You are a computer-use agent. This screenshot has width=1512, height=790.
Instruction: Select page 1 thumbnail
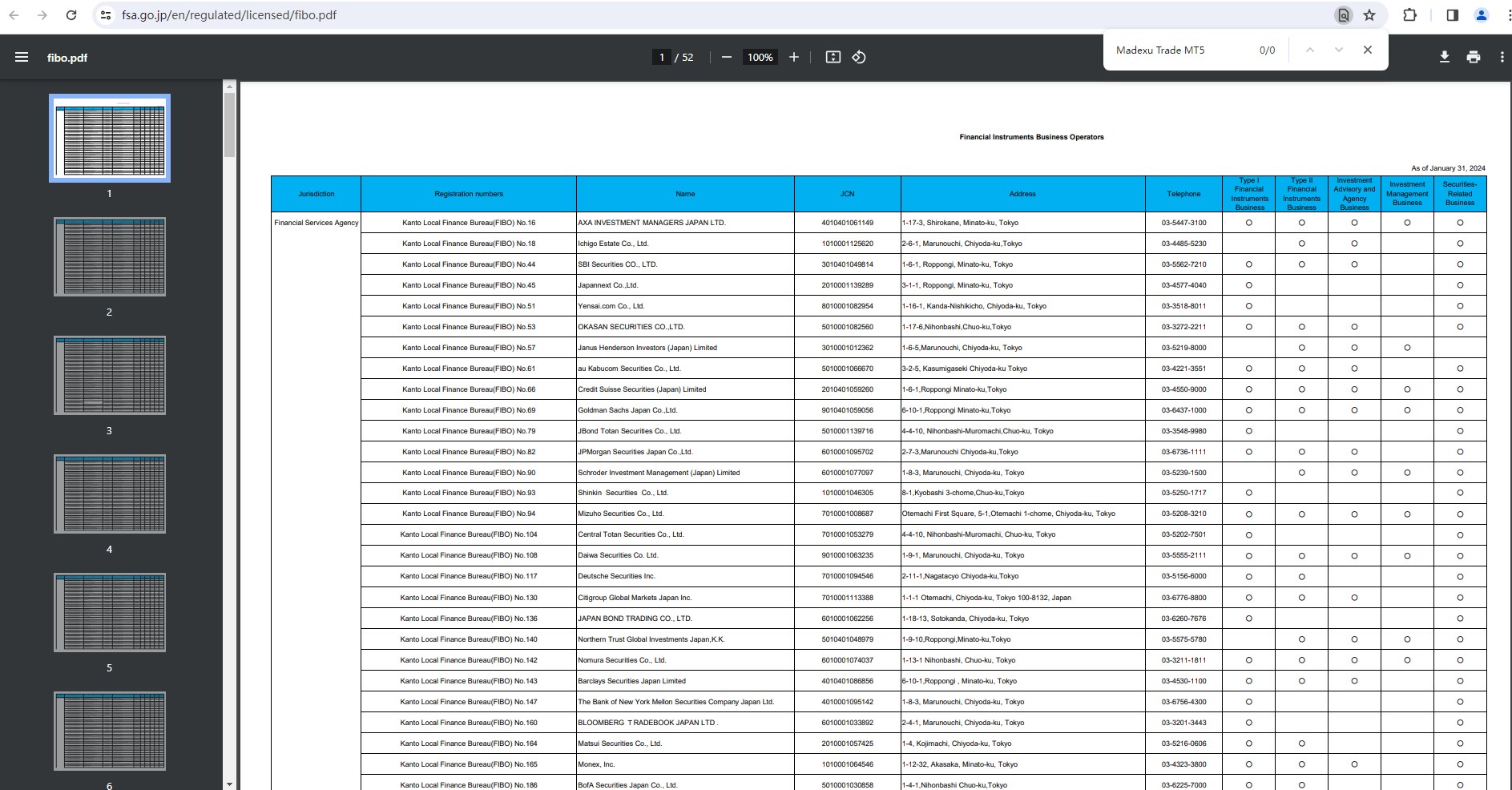tap(110, 138)
